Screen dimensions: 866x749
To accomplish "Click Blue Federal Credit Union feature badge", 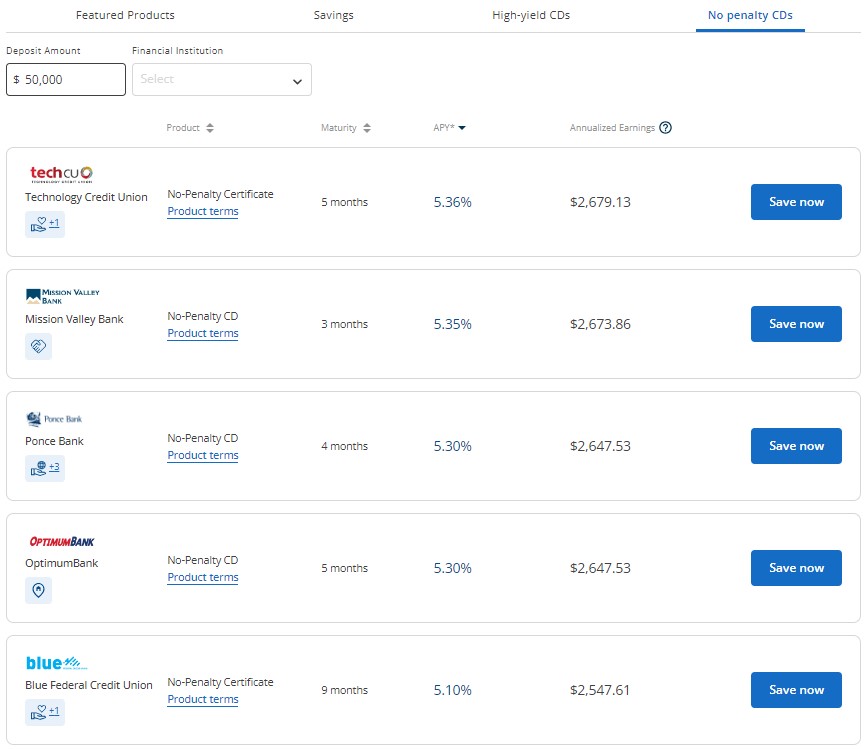I will [x=44, y=712].
